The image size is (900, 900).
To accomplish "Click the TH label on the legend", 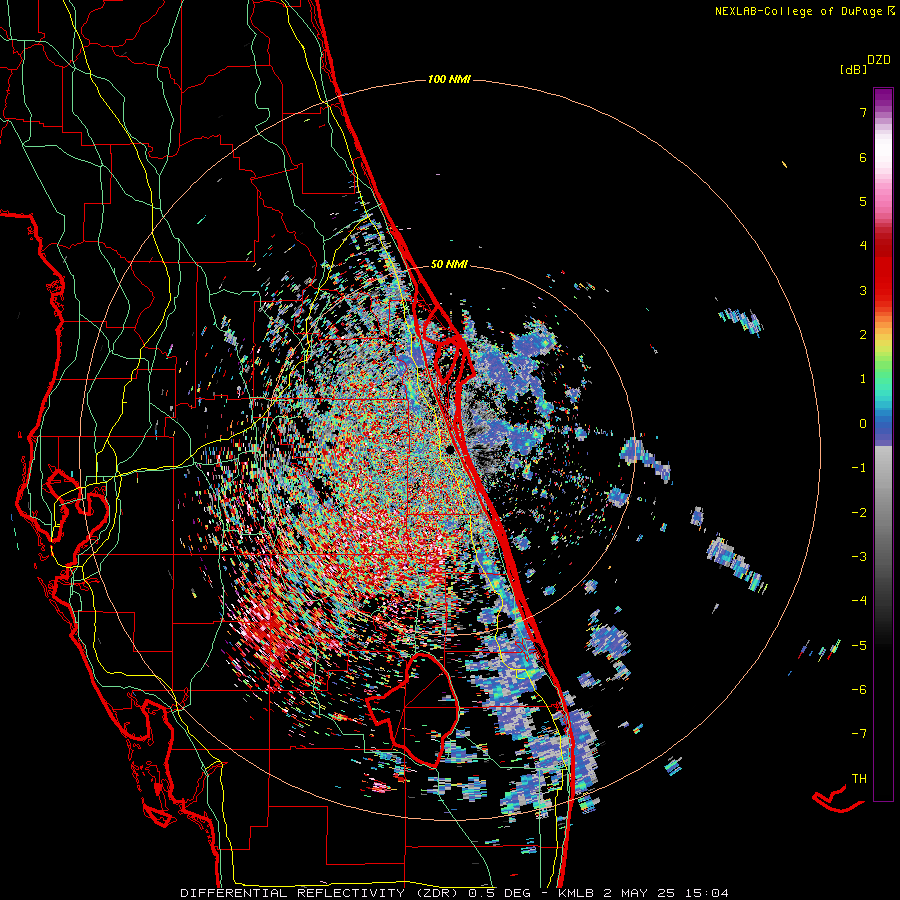I will (x=859, y=779).
